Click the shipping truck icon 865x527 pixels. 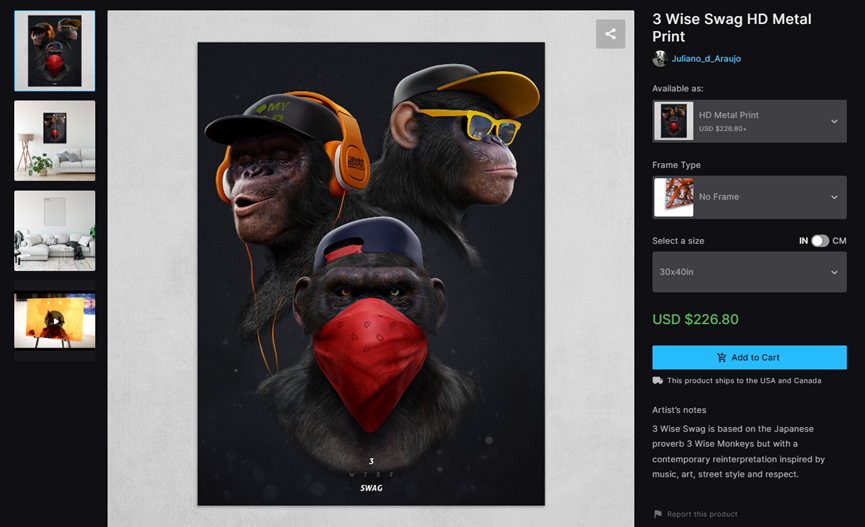(x=658, y=380)
